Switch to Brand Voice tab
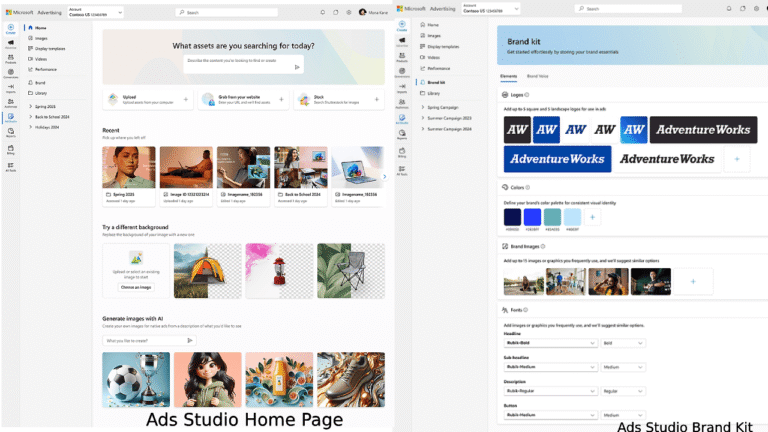This screenshot has height=432, width=768. click(x=537, y=76)
